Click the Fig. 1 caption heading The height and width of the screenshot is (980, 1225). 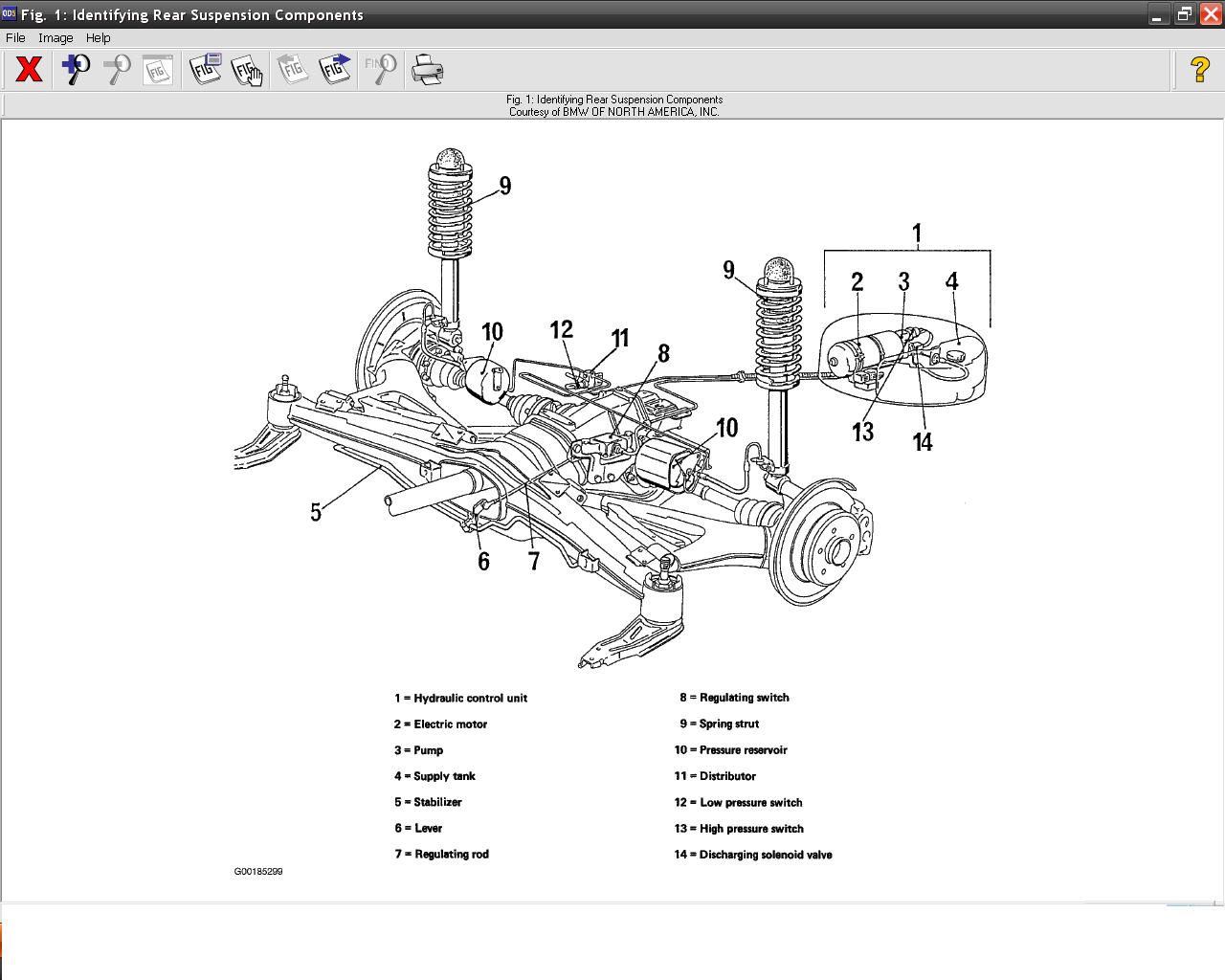point(613,100)
